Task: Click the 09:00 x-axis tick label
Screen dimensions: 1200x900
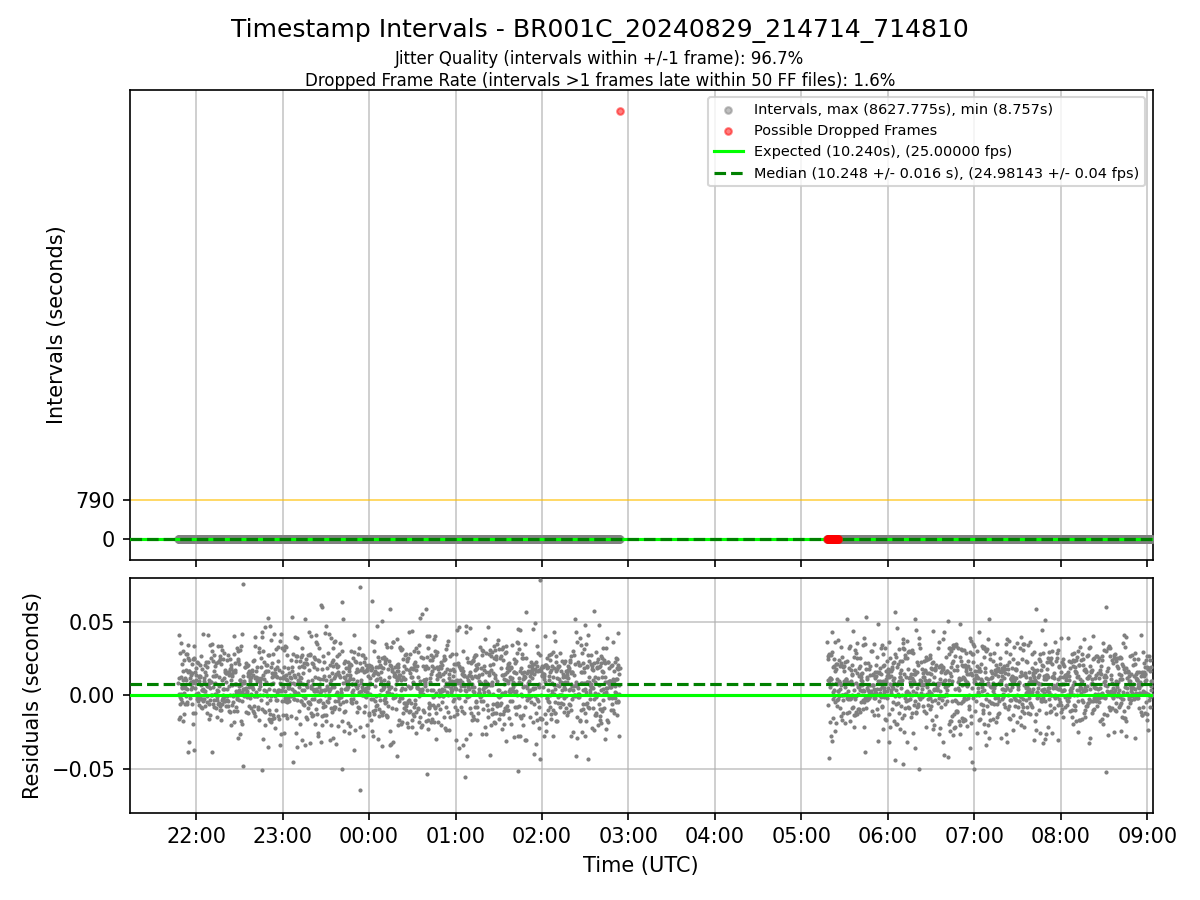Action: (1147, 835)
